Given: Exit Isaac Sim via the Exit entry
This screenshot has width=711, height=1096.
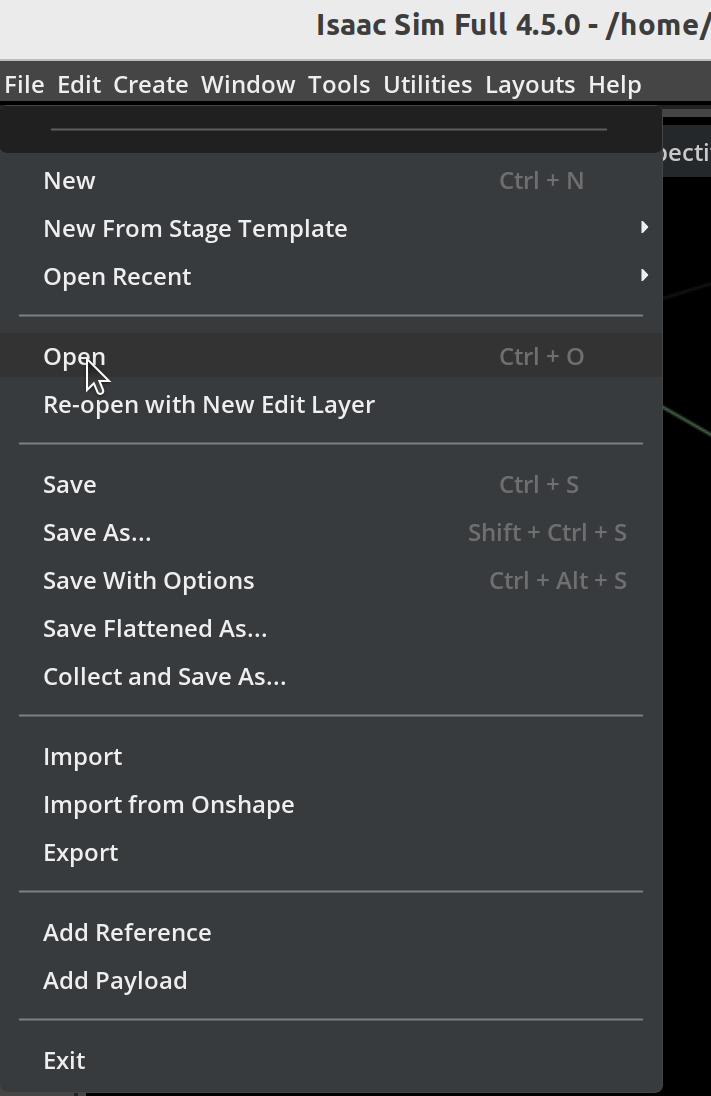Looking at the screenshot, I should tap(64, 1061).
